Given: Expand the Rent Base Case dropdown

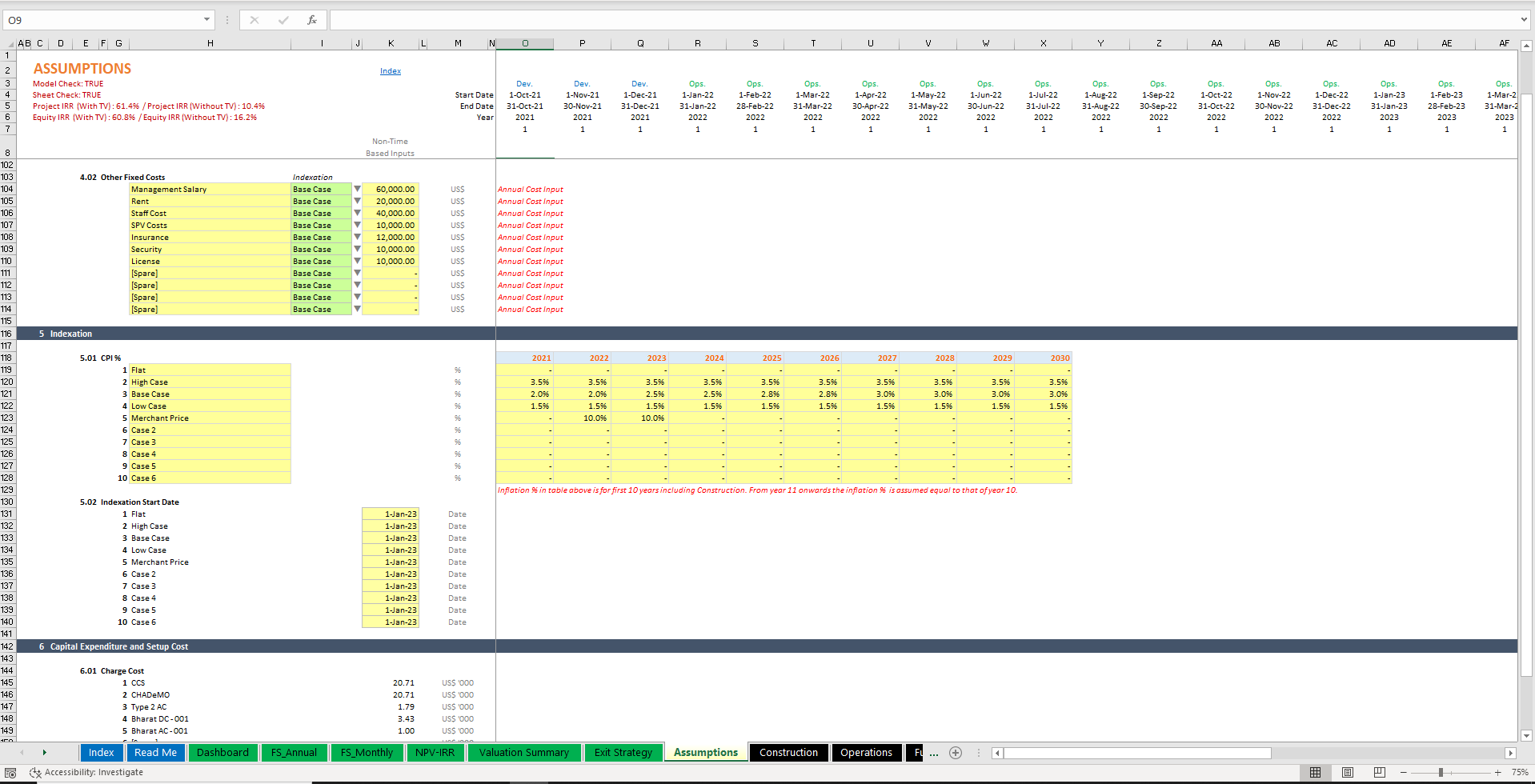Looking at the screenshot, I should [x=357, y=201].
